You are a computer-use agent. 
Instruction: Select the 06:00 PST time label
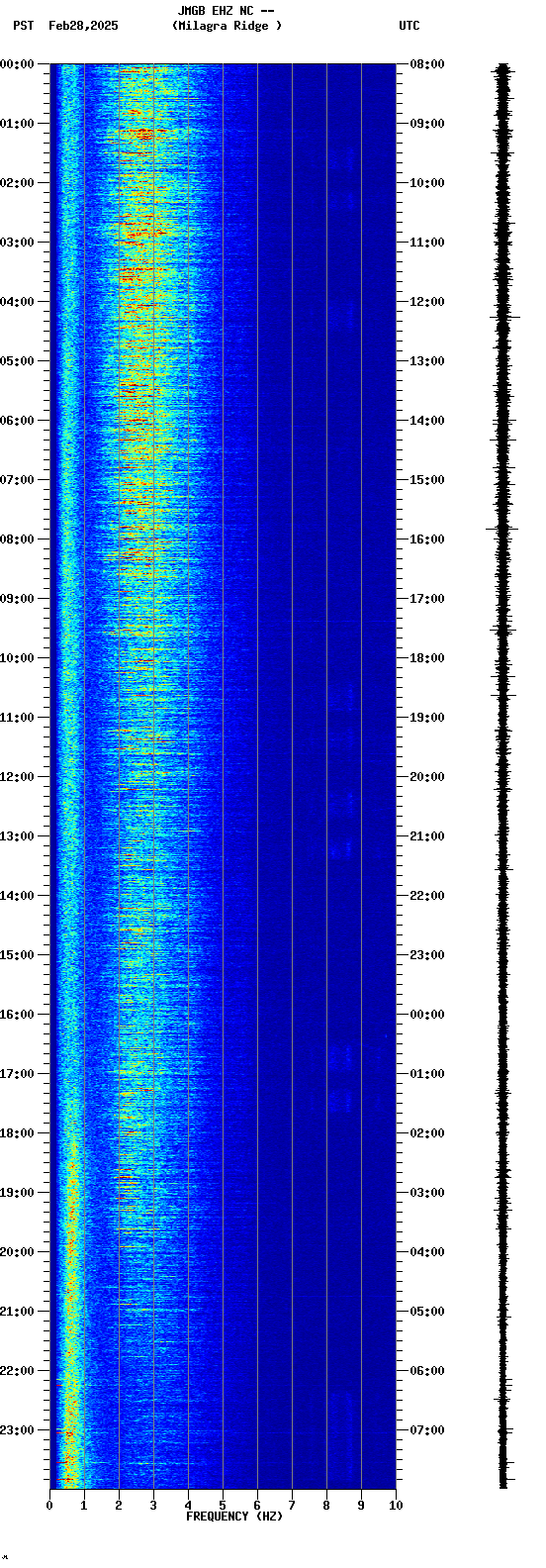[18, 421]
